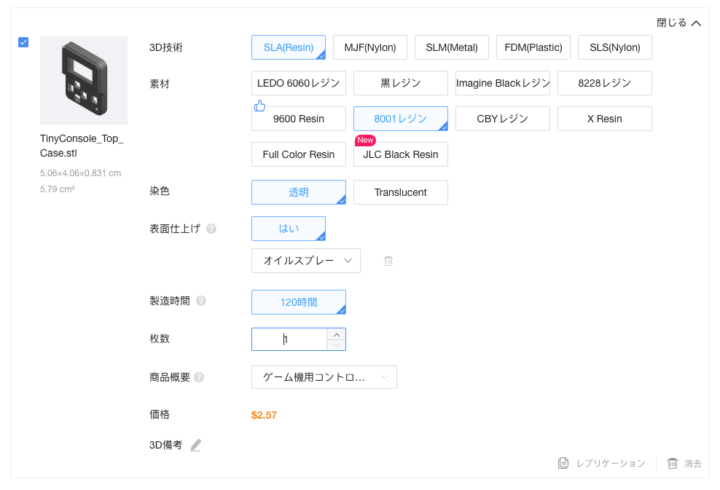Increase quantity with the up arrow
The height and width of the screenshot is (490, 720).
pos(336,334)
